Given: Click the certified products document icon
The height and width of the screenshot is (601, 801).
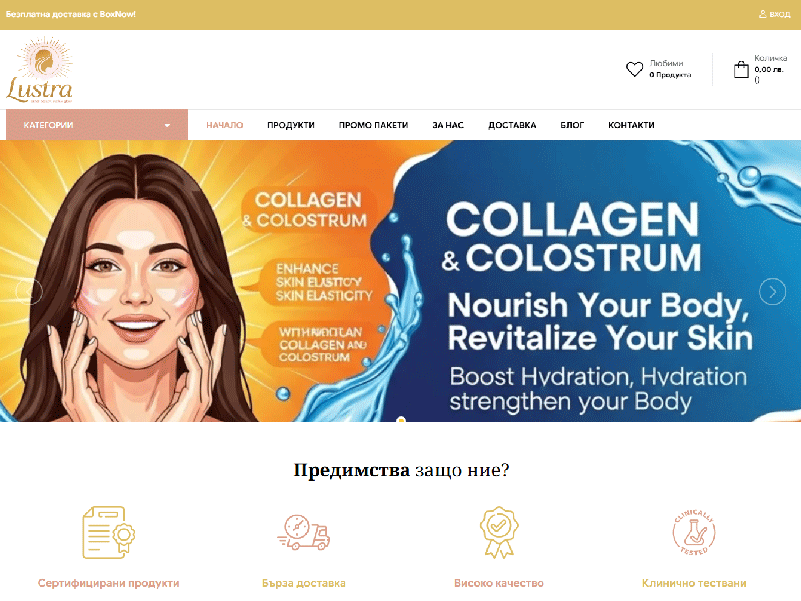Looking at the screenshot, I should [x=109, y=532].
